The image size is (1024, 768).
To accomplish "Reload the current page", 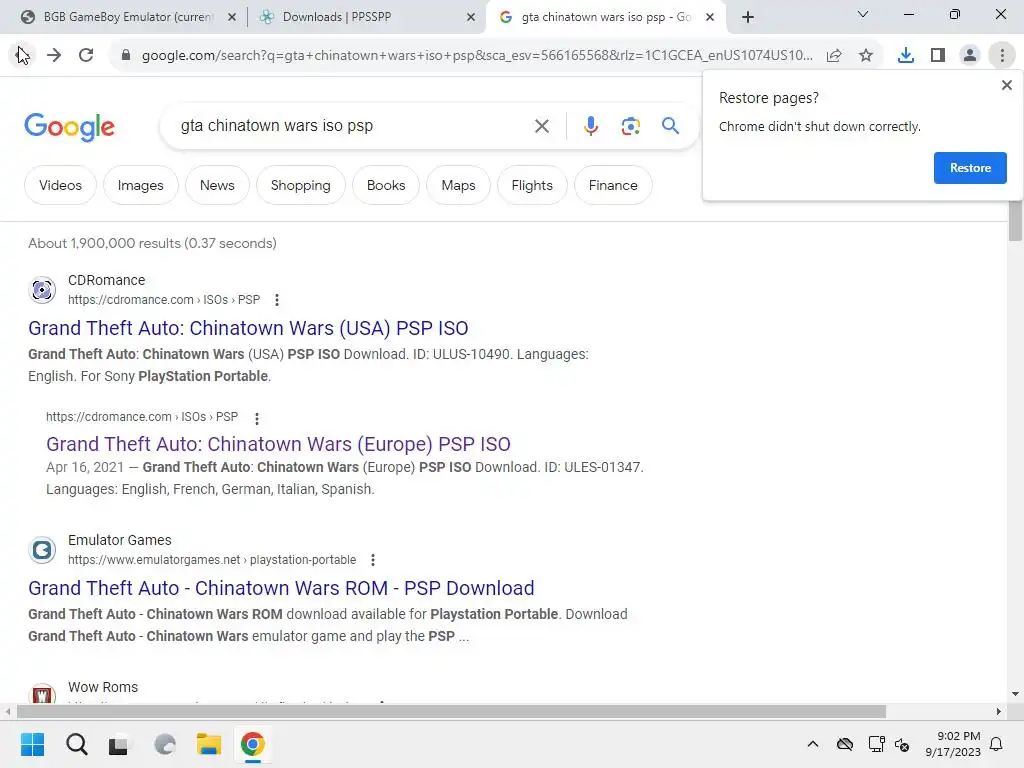I will tap(86, 56).
